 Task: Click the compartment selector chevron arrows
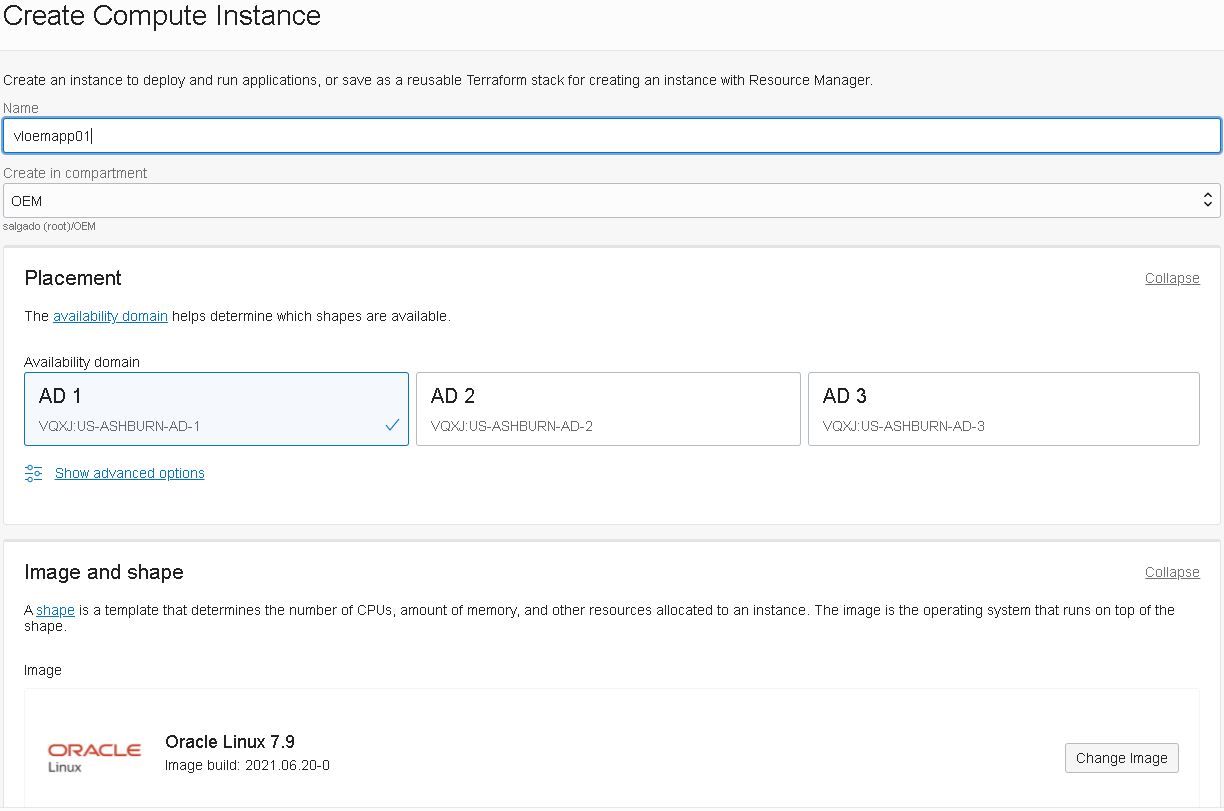coord(1206,200)
